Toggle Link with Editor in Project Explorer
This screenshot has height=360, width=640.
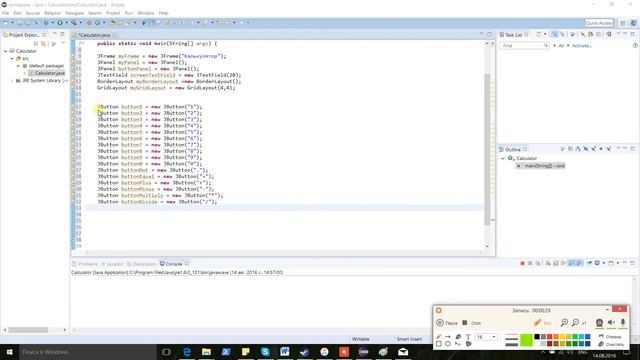[x=44, y=43]
